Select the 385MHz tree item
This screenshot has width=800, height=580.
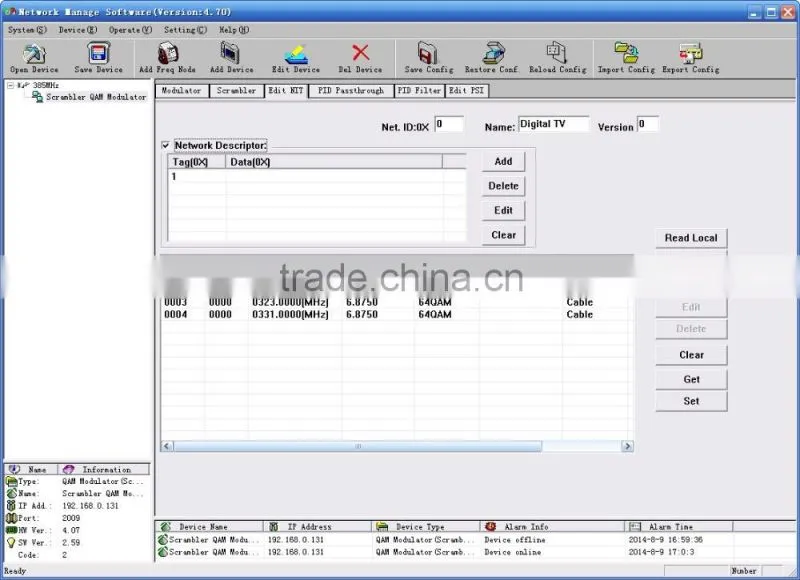pyautogui.click(x=45, y=85)
